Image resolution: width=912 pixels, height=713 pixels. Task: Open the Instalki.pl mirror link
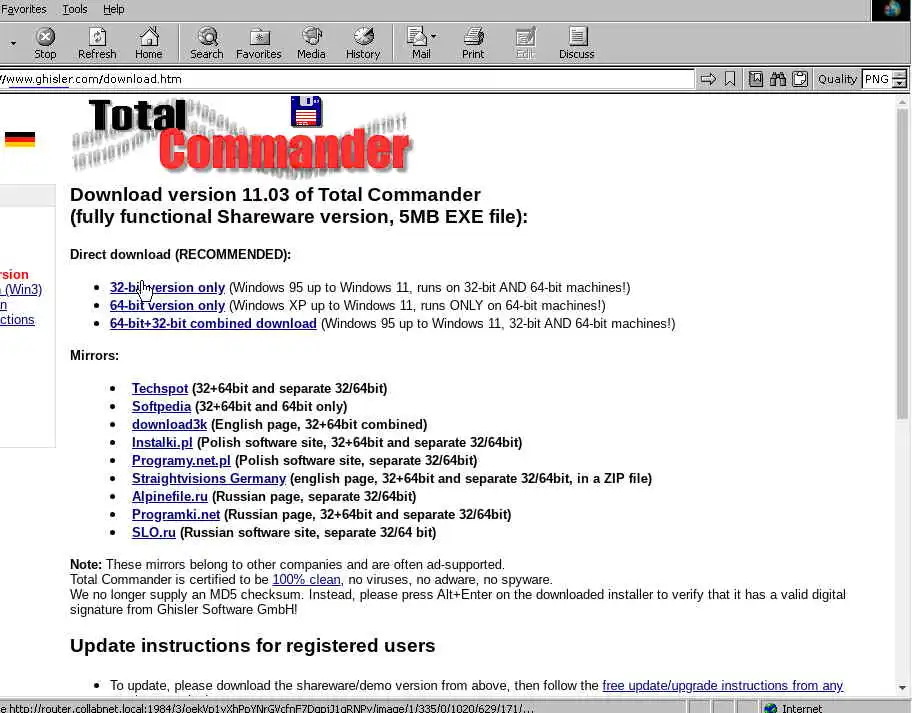click(x=162, y=443)
